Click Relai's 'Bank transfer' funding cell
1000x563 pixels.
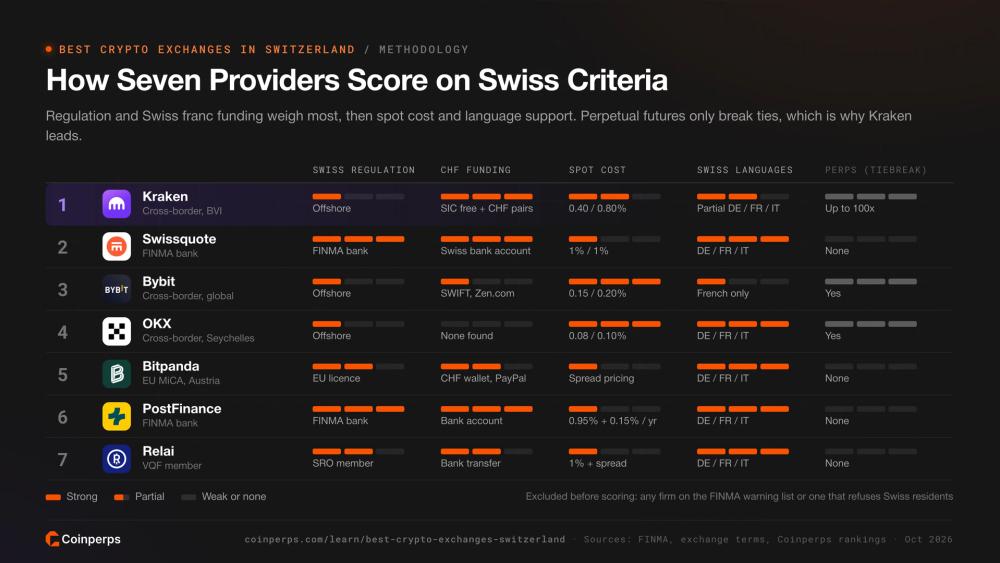point(470,464)
